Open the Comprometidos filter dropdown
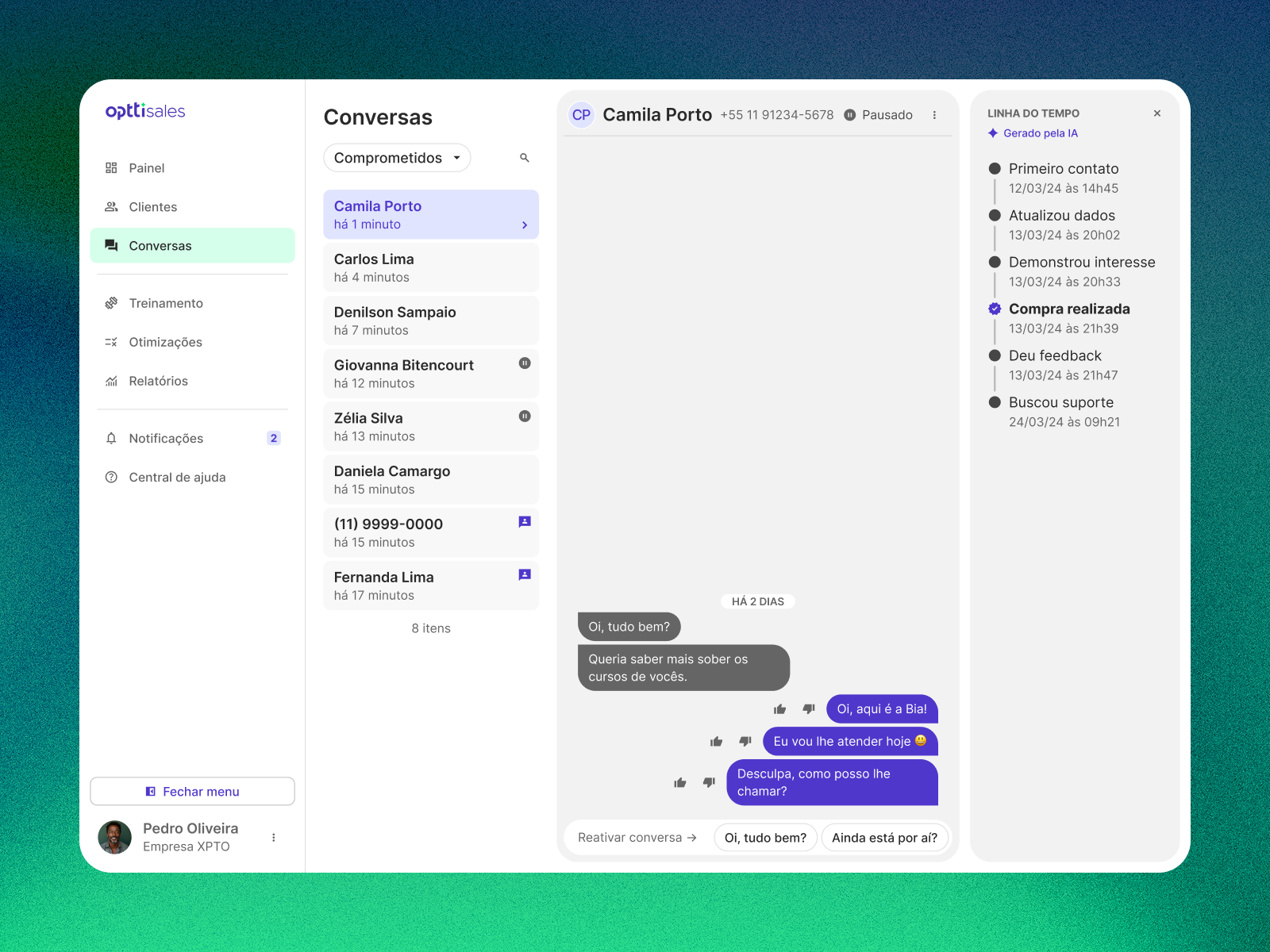This screenshot has width=1270, height=952. [397, 158]
